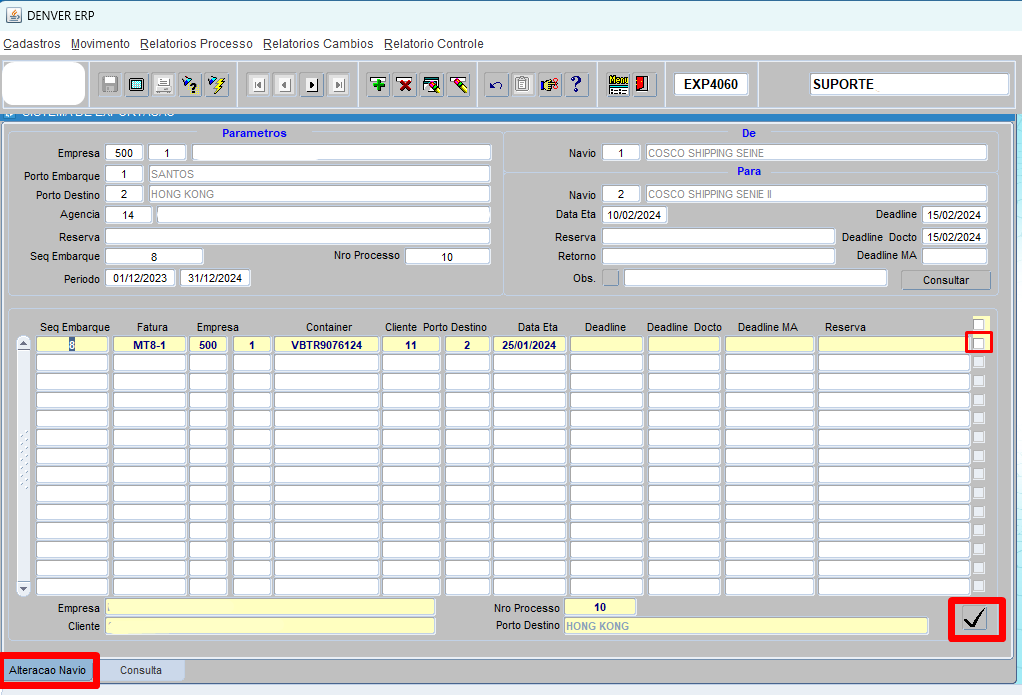The image size is (1022, 695).
Task: Go to previous record arrow icon
Action: [285, 85]
